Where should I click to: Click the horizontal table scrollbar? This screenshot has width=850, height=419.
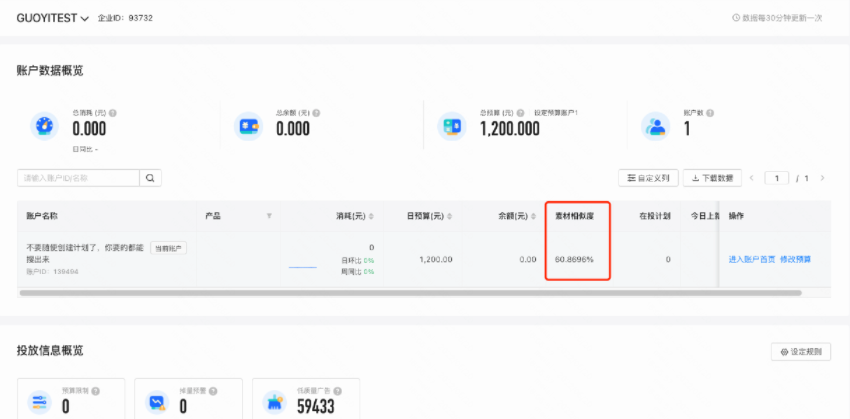pos(410,293)
